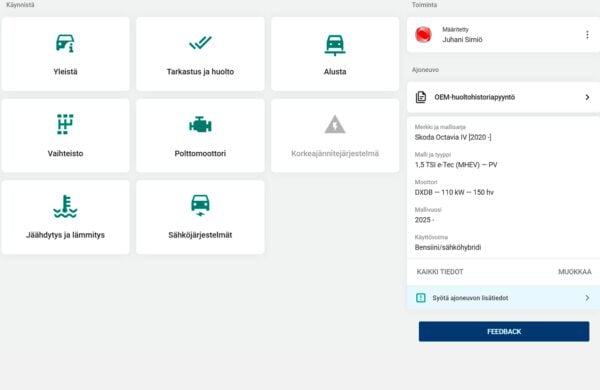Click the MUOKKAA button
The image size is (600, 390).
click(574, 272)
